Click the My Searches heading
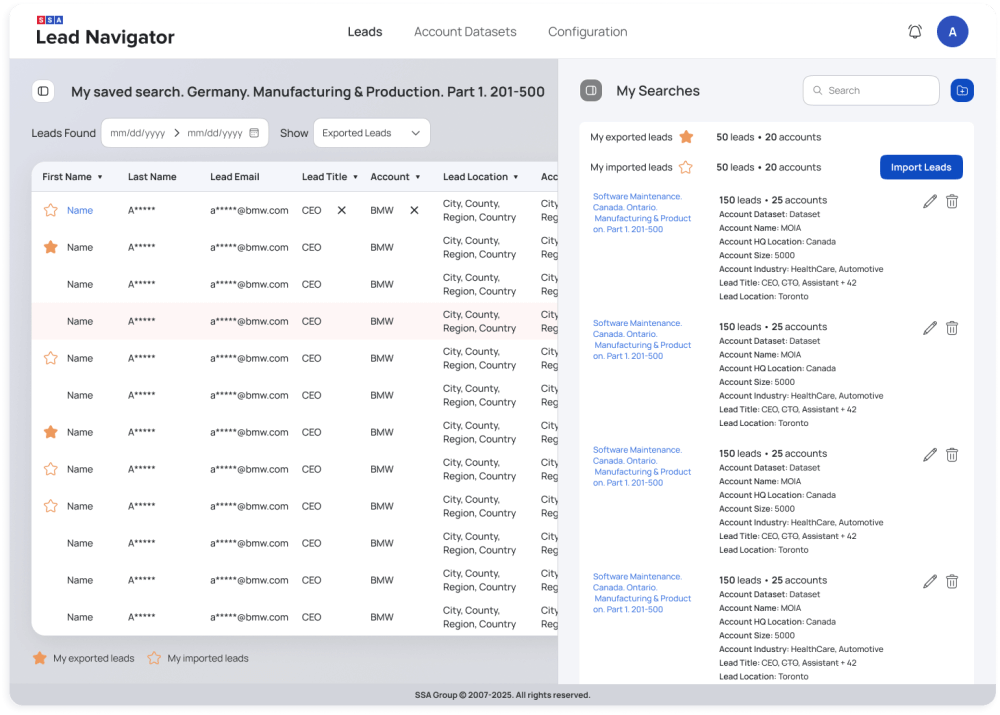The width and height of the screenshot is (1000, 715). tap(658, 91)
